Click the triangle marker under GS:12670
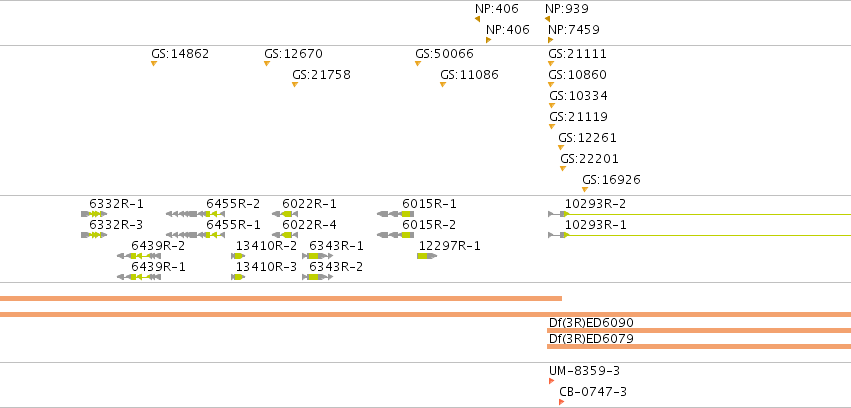 click(x=266, y=63)
